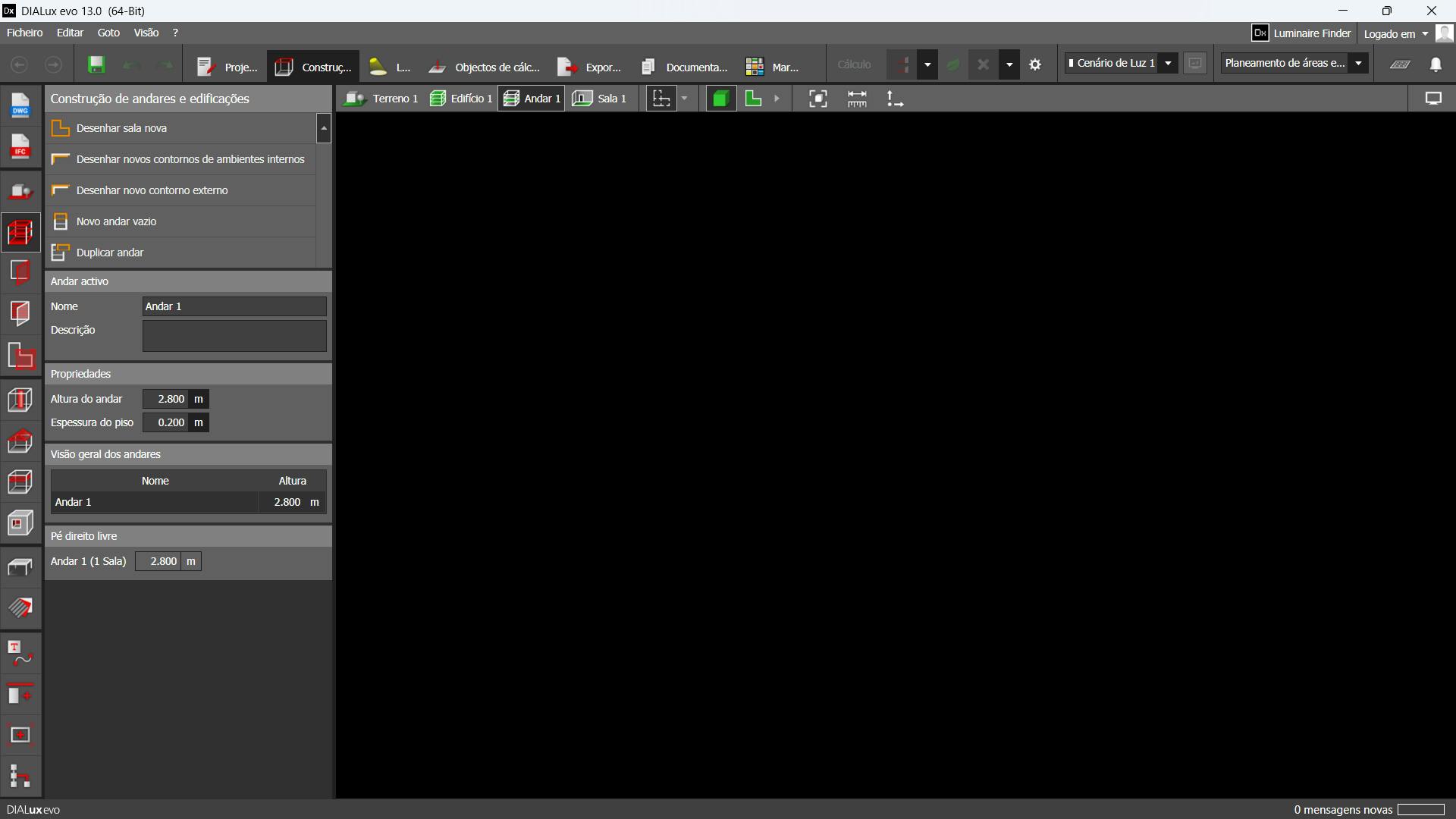This screenshot has width=1456, height=819.
Task: Expand Planeamento de áreas dropdown
Action: pos(1358,64)
